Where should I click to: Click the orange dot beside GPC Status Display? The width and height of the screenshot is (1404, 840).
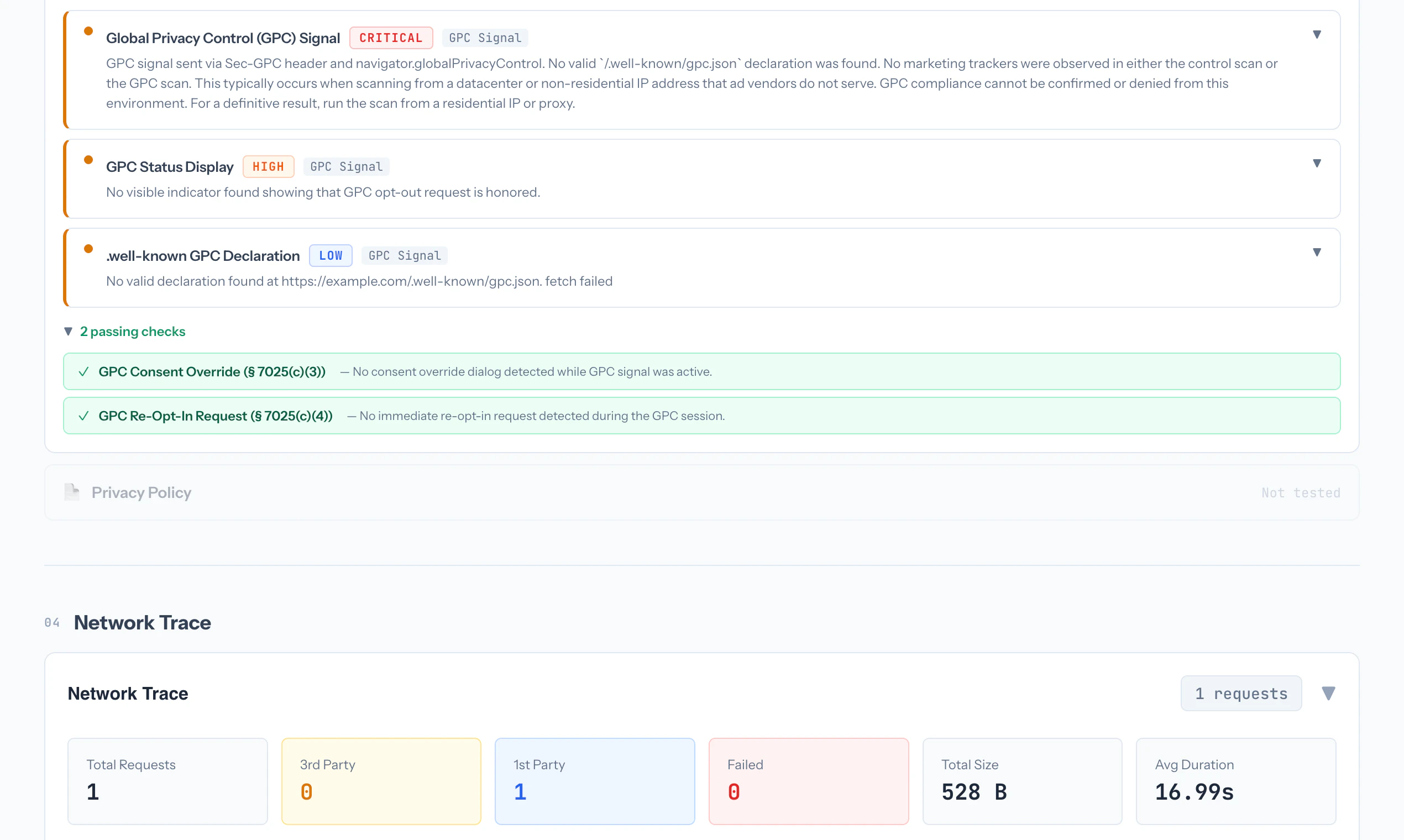(88, 160)
